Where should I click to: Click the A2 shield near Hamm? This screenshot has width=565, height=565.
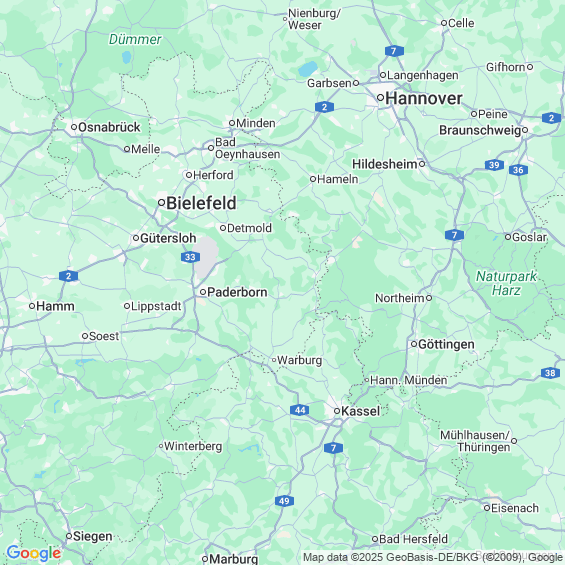pos(68,276)
